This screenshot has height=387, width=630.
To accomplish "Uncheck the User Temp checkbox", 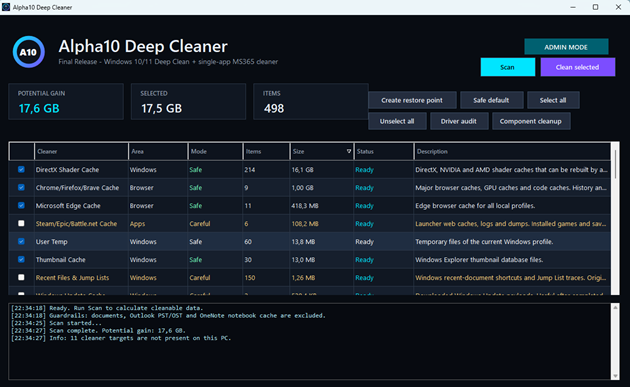I will (21, 242).
